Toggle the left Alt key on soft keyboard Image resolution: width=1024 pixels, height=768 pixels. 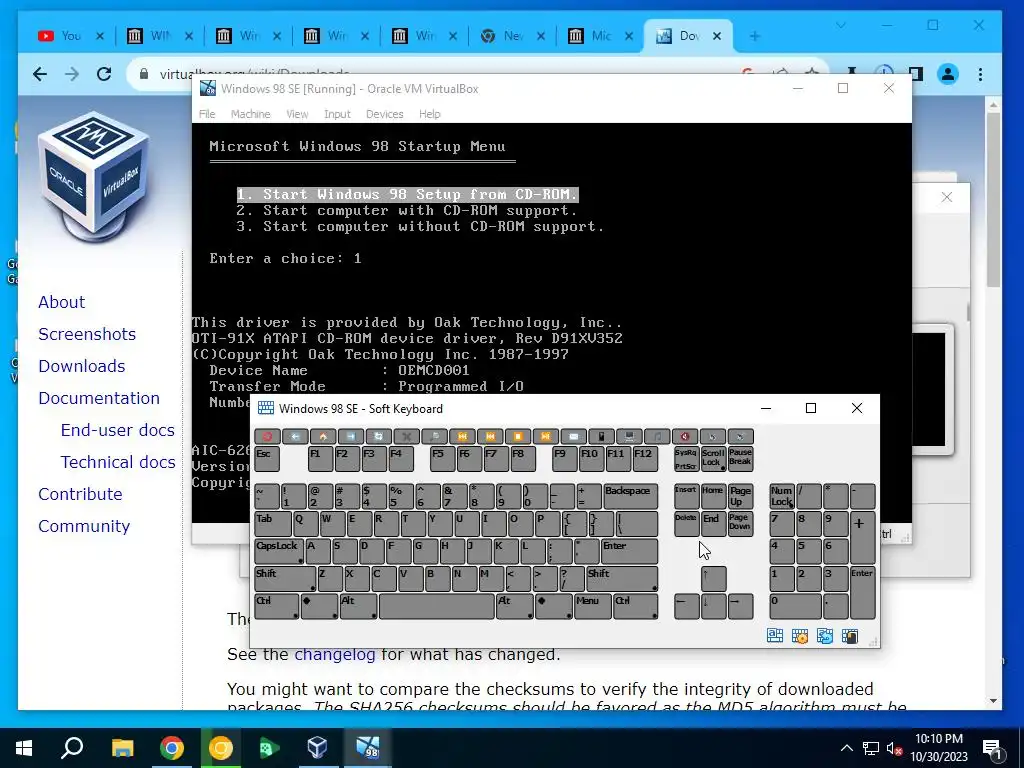coord(358,607)
